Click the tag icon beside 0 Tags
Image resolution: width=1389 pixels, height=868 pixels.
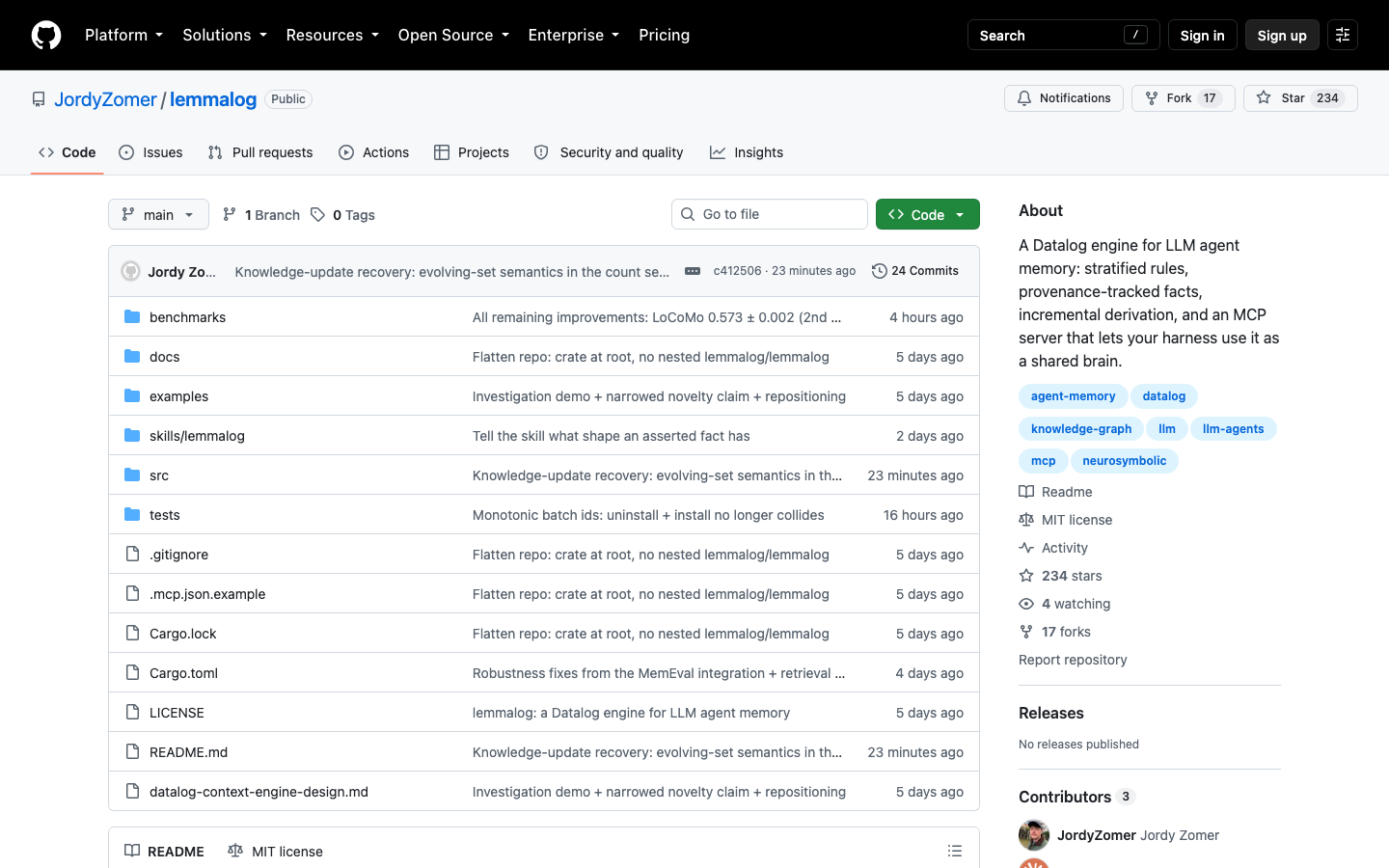coord(317,214)
